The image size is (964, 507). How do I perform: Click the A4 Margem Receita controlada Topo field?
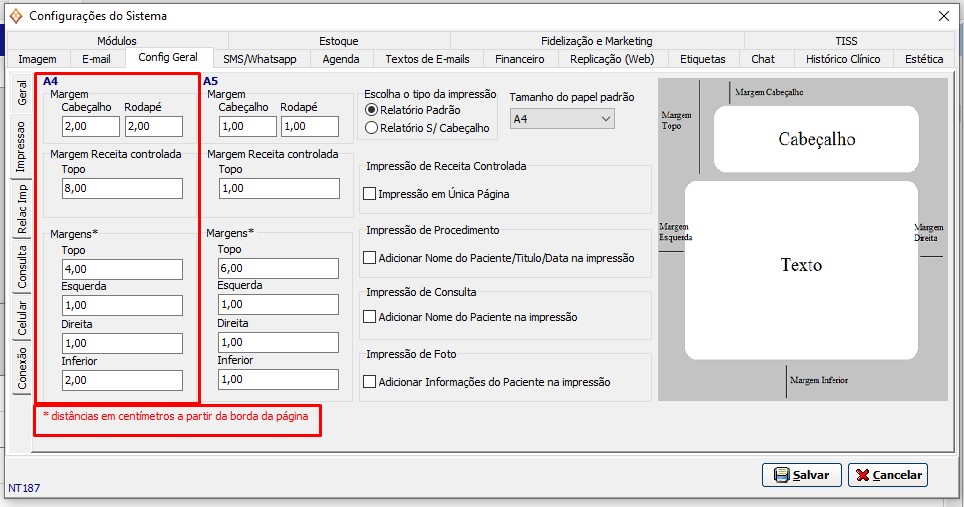point(122,188)
